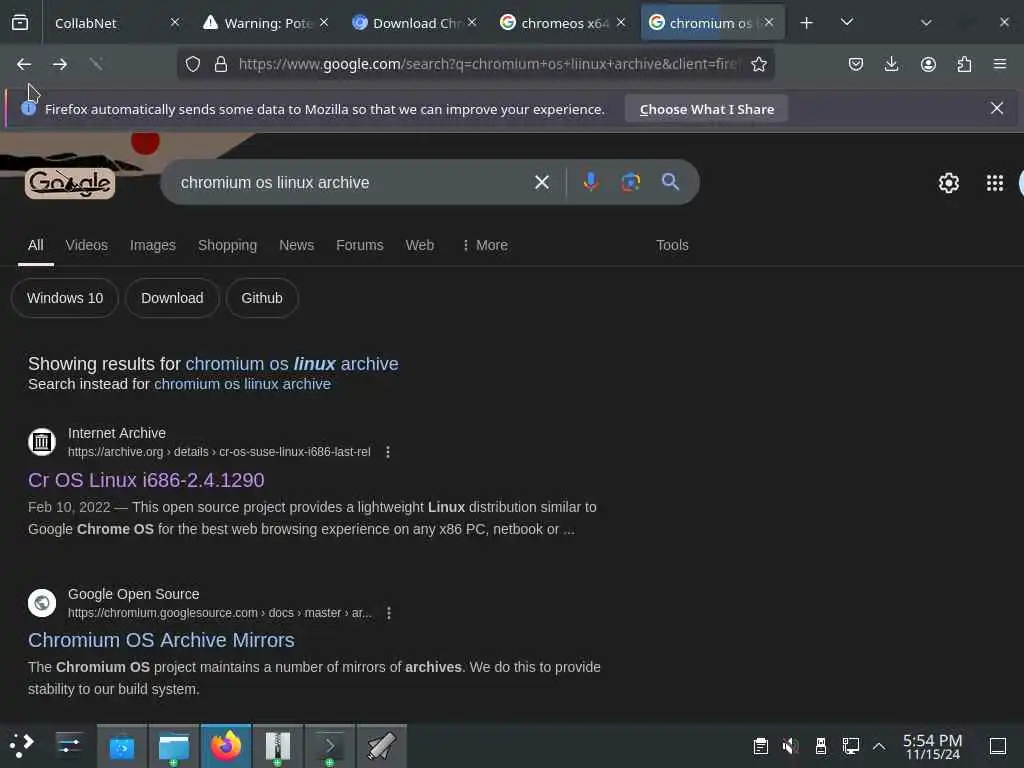Start voice search with microphone
Viewport: 1024px width, 768px height.
[590, 182]
